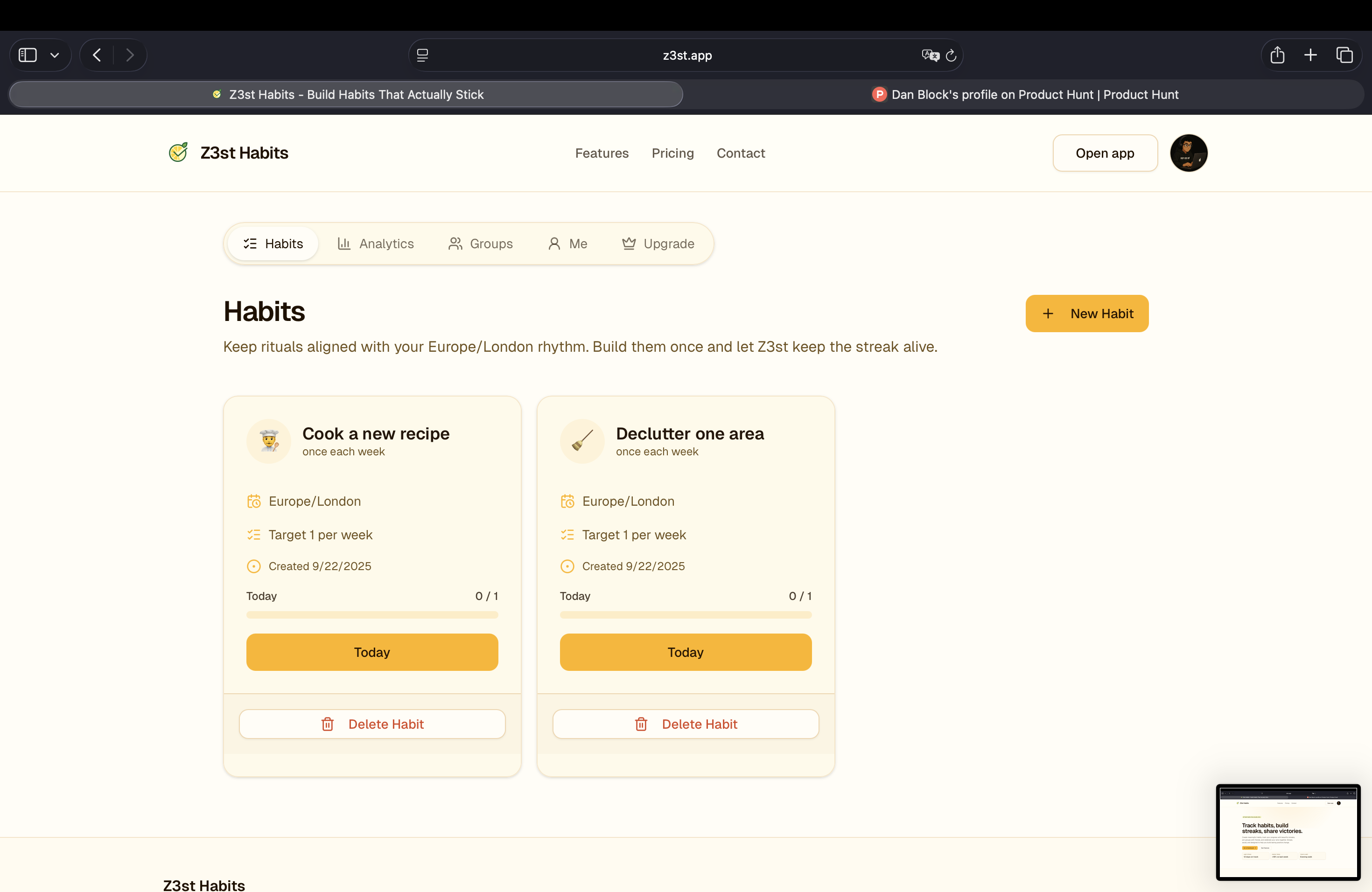The height and width of the screenshot is (892, 1372).
Task: Open the page reader menu icon
Action: tap(422, 56)
